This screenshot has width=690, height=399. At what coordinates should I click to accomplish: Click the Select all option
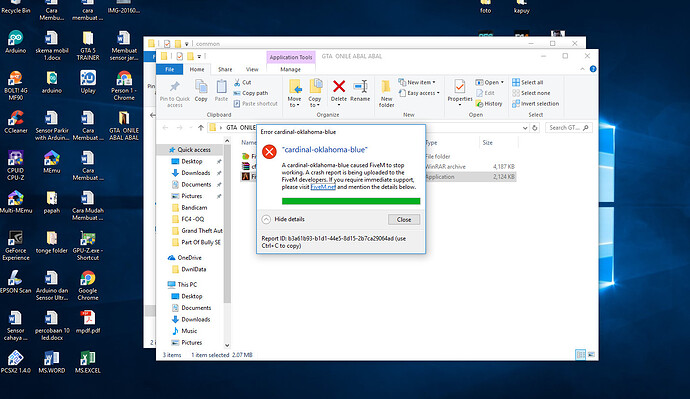tap(528, 82)
